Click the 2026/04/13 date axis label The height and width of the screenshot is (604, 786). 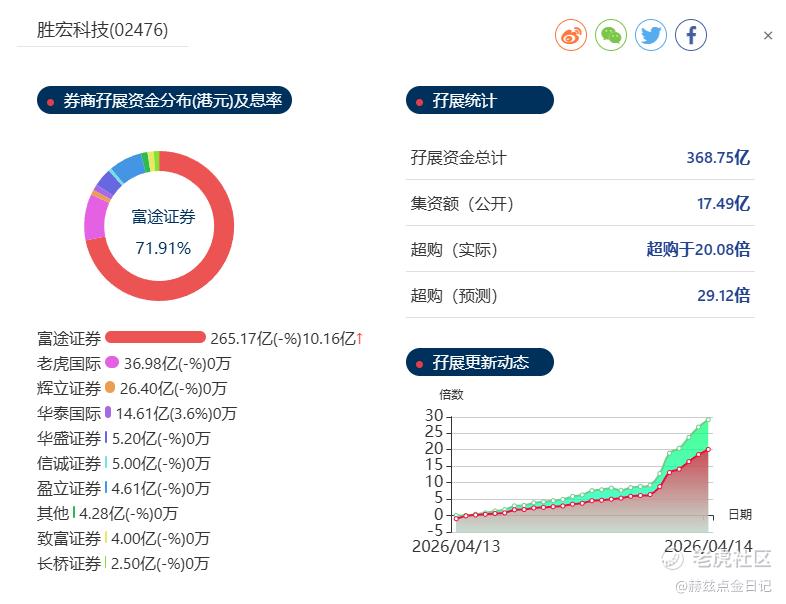[456, 546]
